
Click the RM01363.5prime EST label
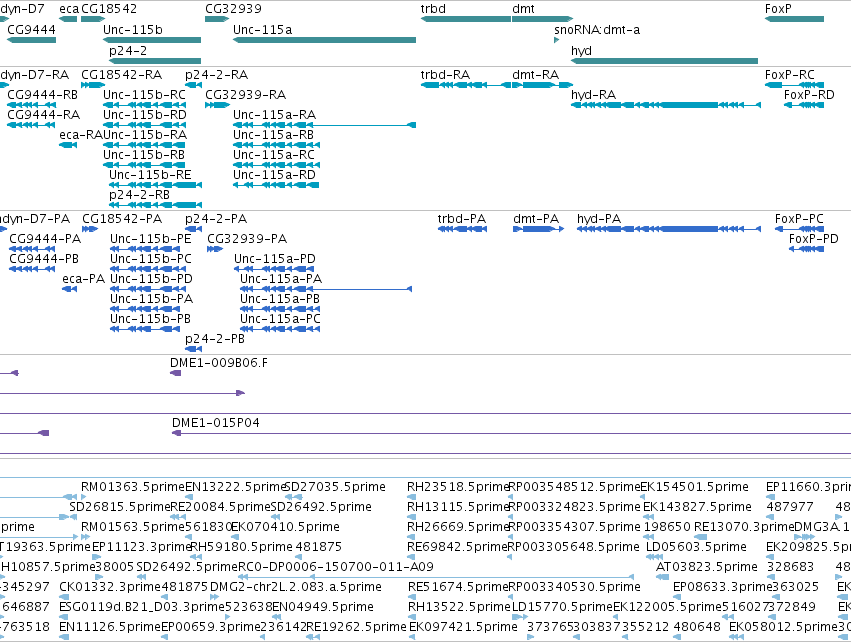[133, 487]
